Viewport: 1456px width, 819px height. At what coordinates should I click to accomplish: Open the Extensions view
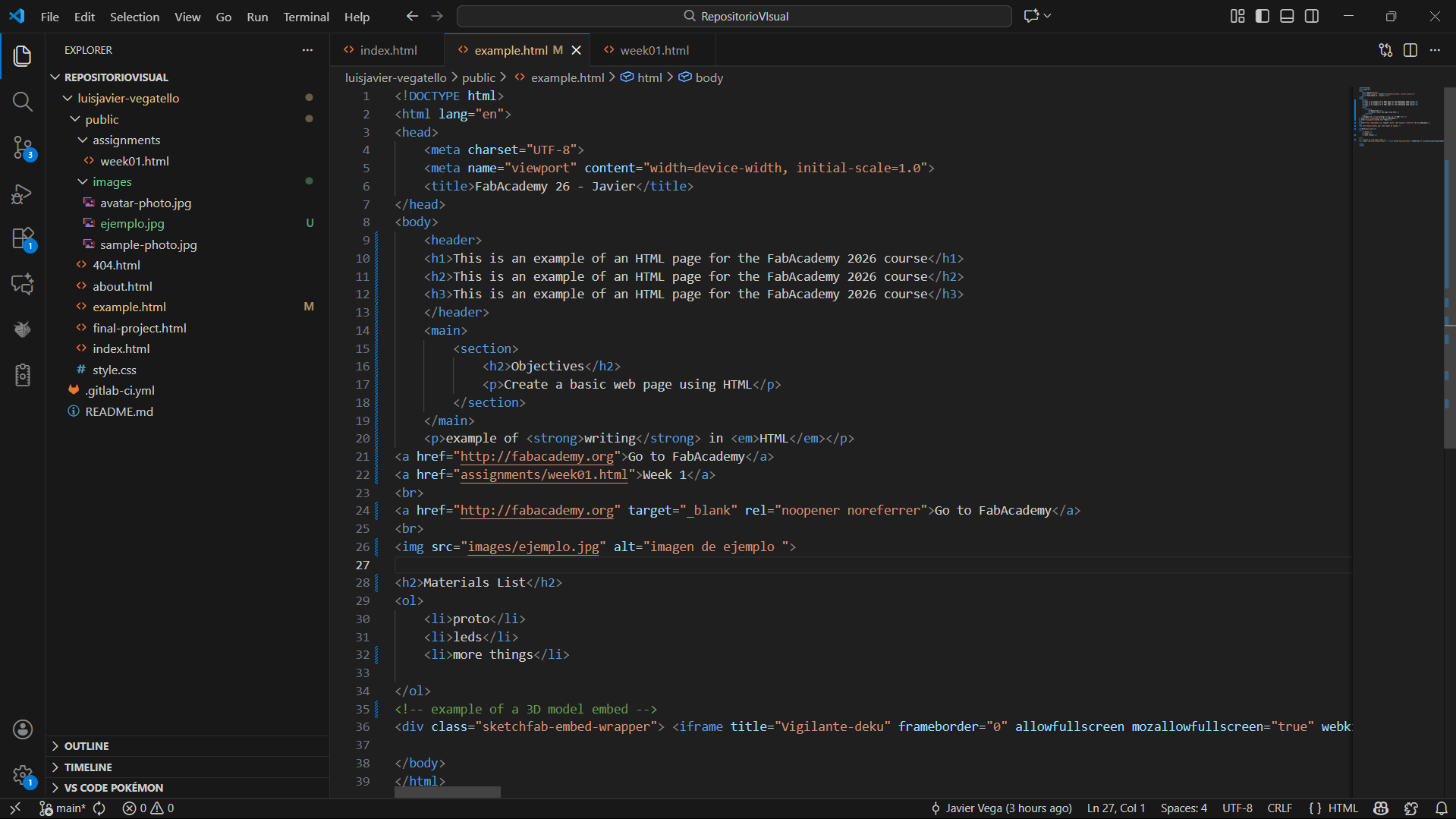(22, 239)
